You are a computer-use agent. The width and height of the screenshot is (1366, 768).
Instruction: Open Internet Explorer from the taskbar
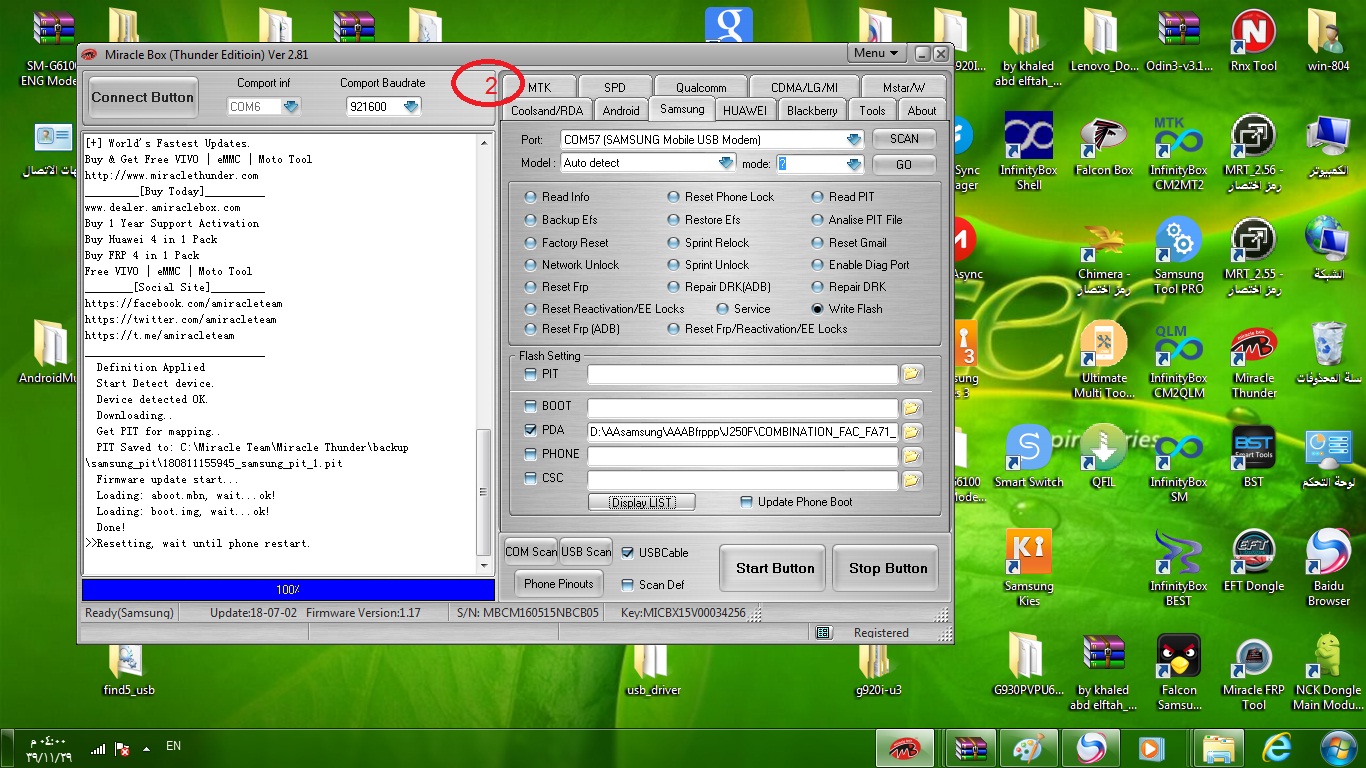(x=1277, y=748)
